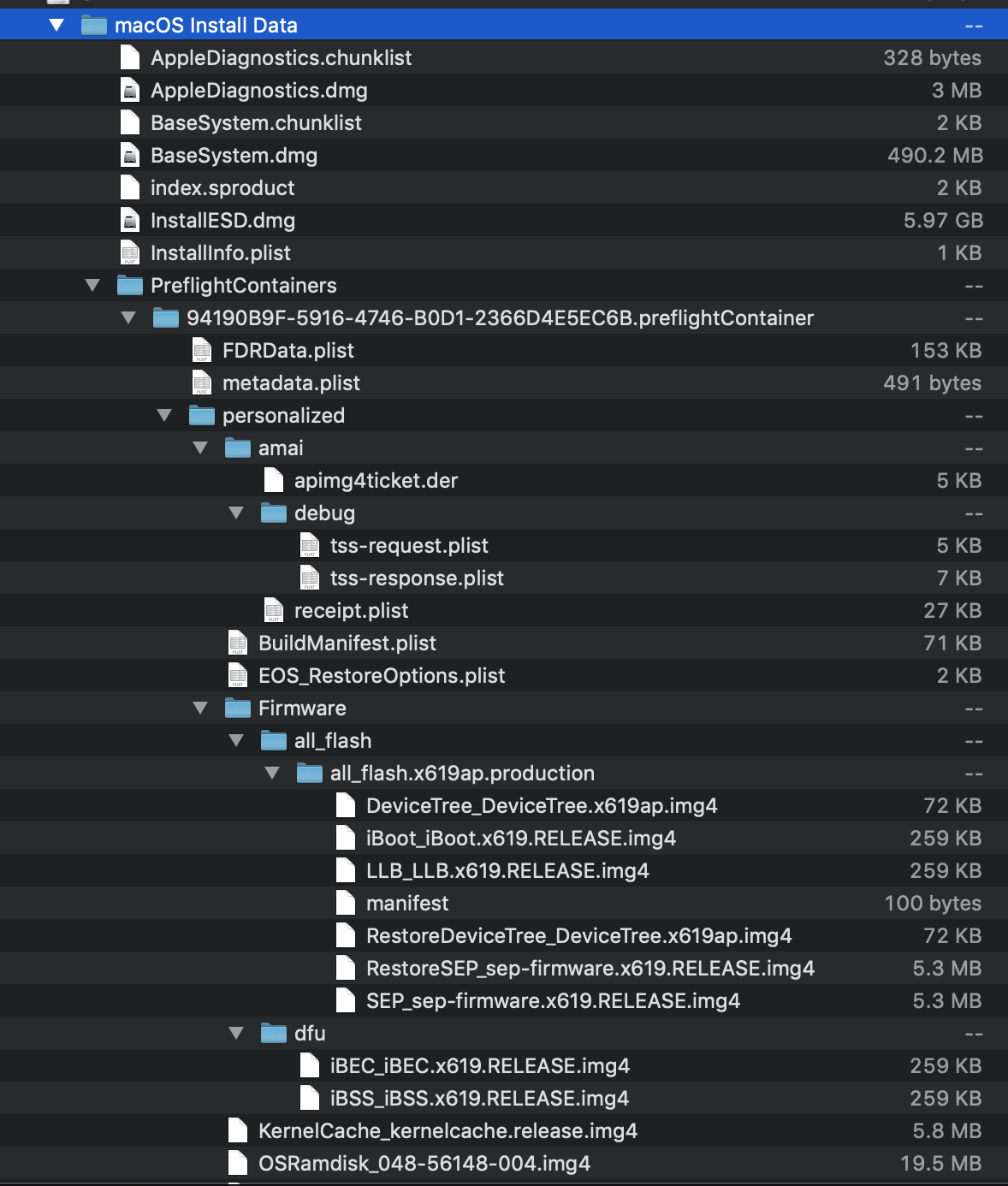Click the 19.5 MB size value

pyautogui.click(x=941, y=1164)
